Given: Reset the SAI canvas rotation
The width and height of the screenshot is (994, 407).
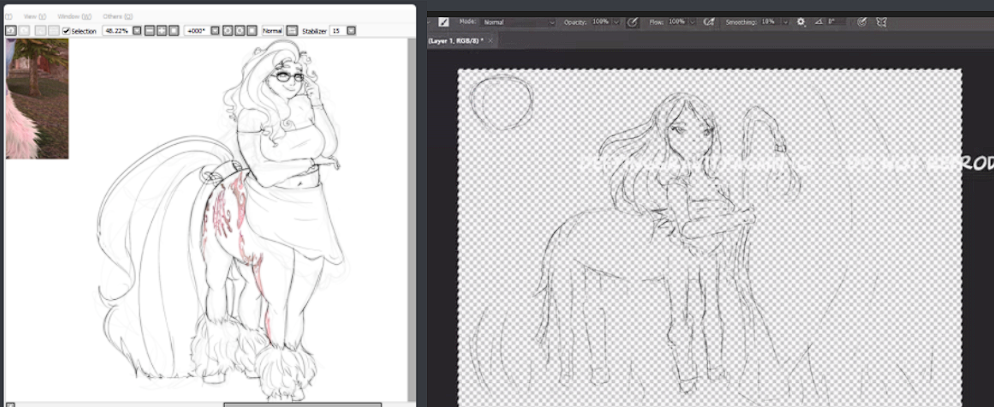Looking at the screenshot, I should 252,30.
